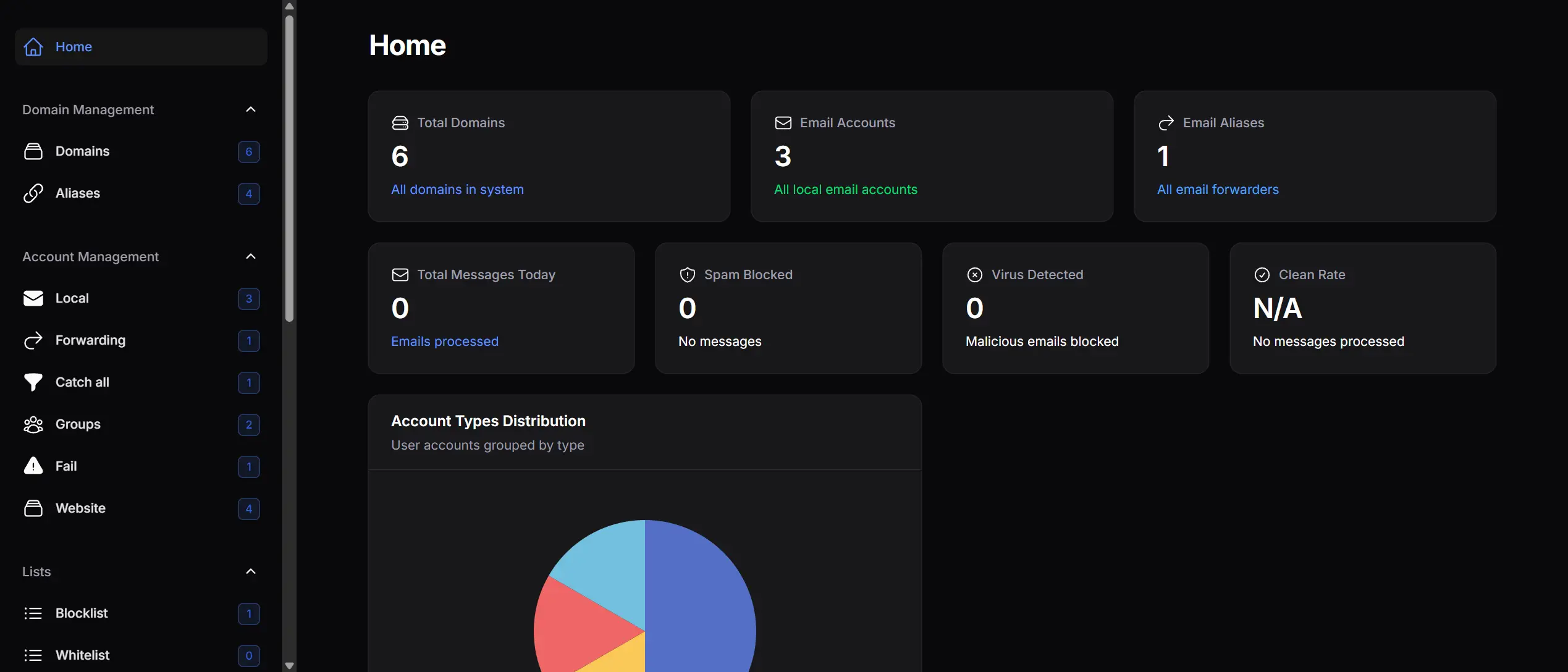Open the Forwarding accounts page

point(141,340)
